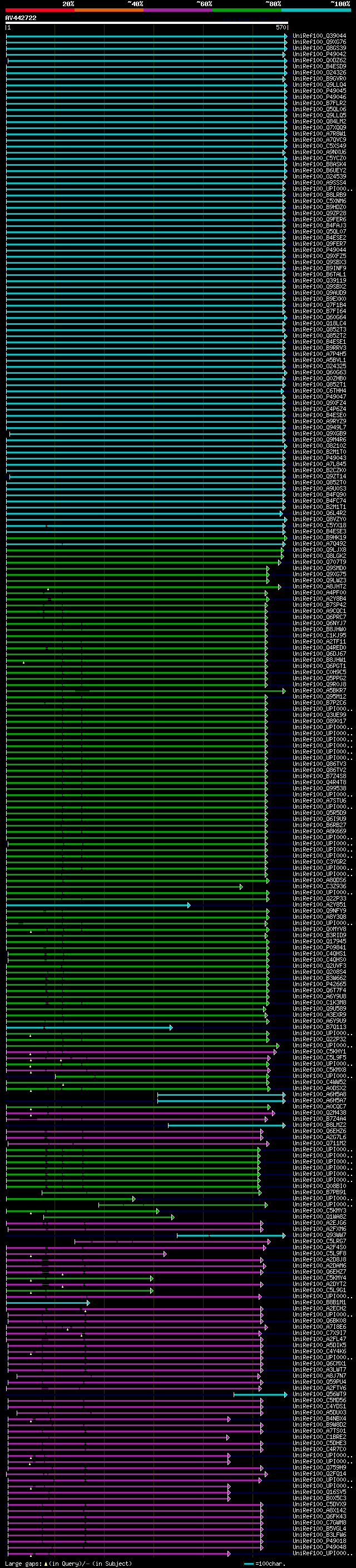Image resolution: width=356 pixels, height=1568 pixels.
Task: Choose hit UniRef100_C5XS49
Action: (x=319, y=146)
